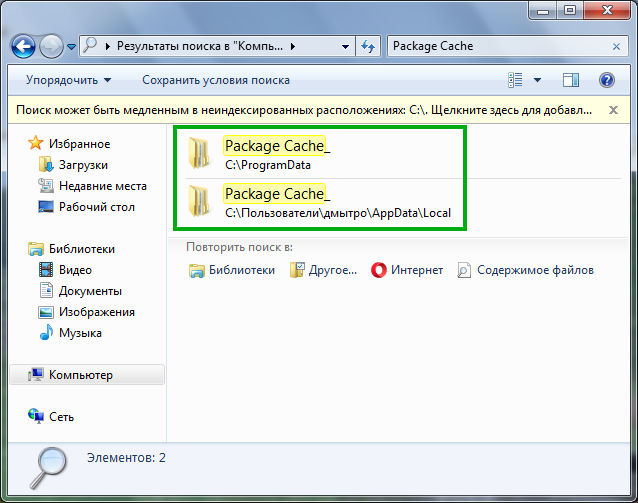Screen dimensions: 638x503
Task: Click the star icon next to Избранное
Action: click(x=35, y=143)
